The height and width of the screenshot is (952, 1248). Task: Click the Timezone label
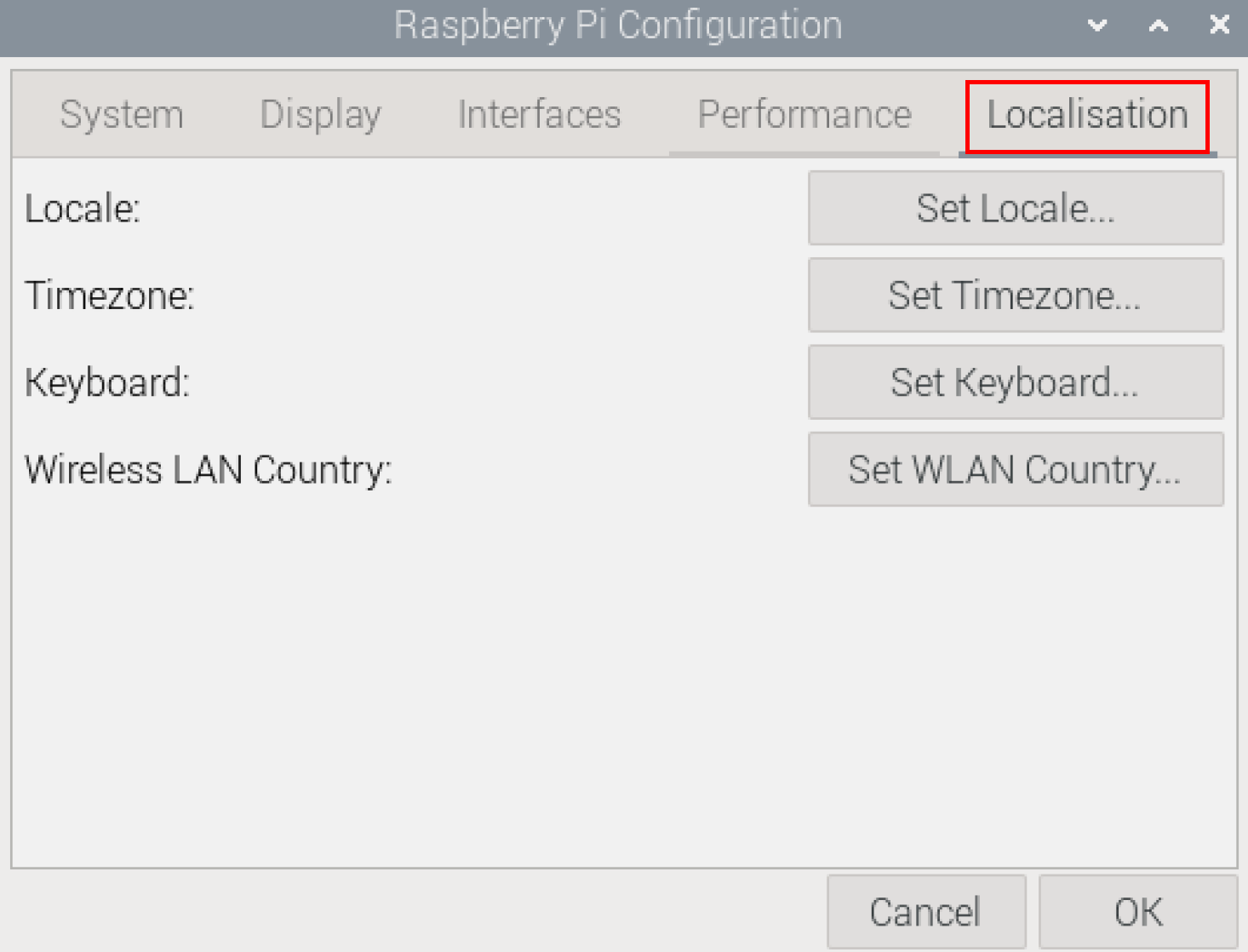[x=110, y=295]
